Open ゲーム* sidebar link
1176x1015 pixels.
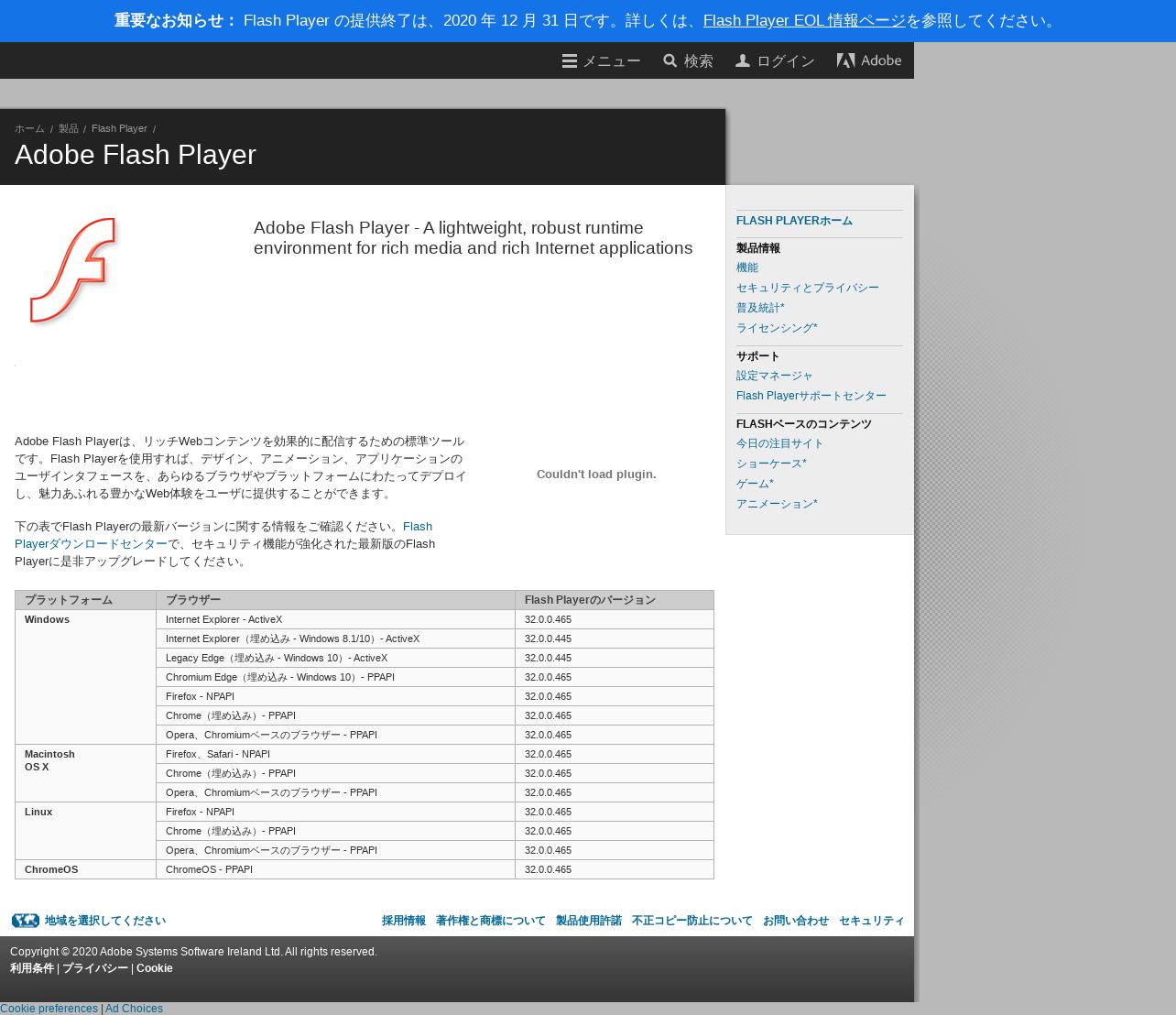[x=755, y=484]
